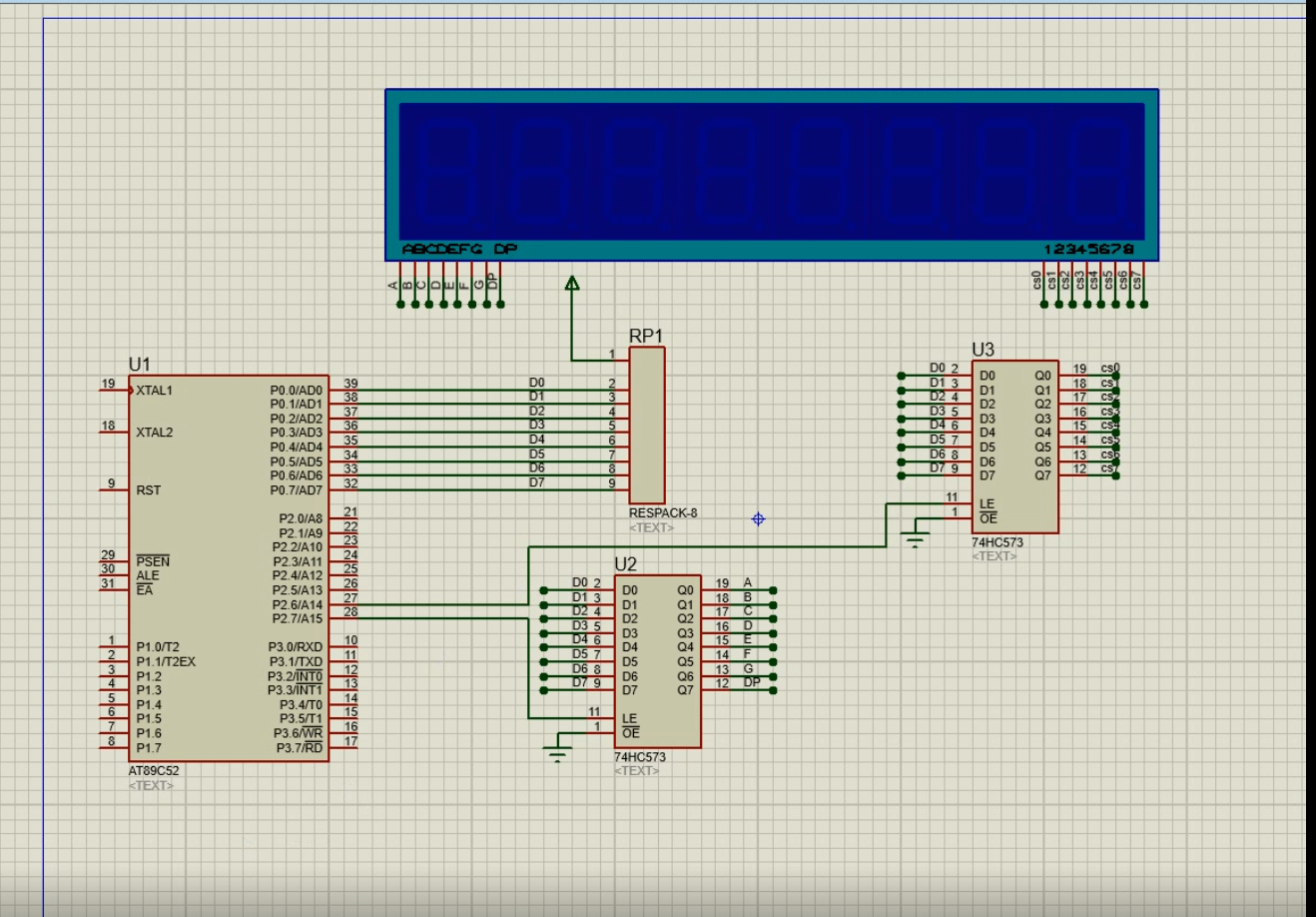Click the AT89C52 part name text

tap(154, 771)
